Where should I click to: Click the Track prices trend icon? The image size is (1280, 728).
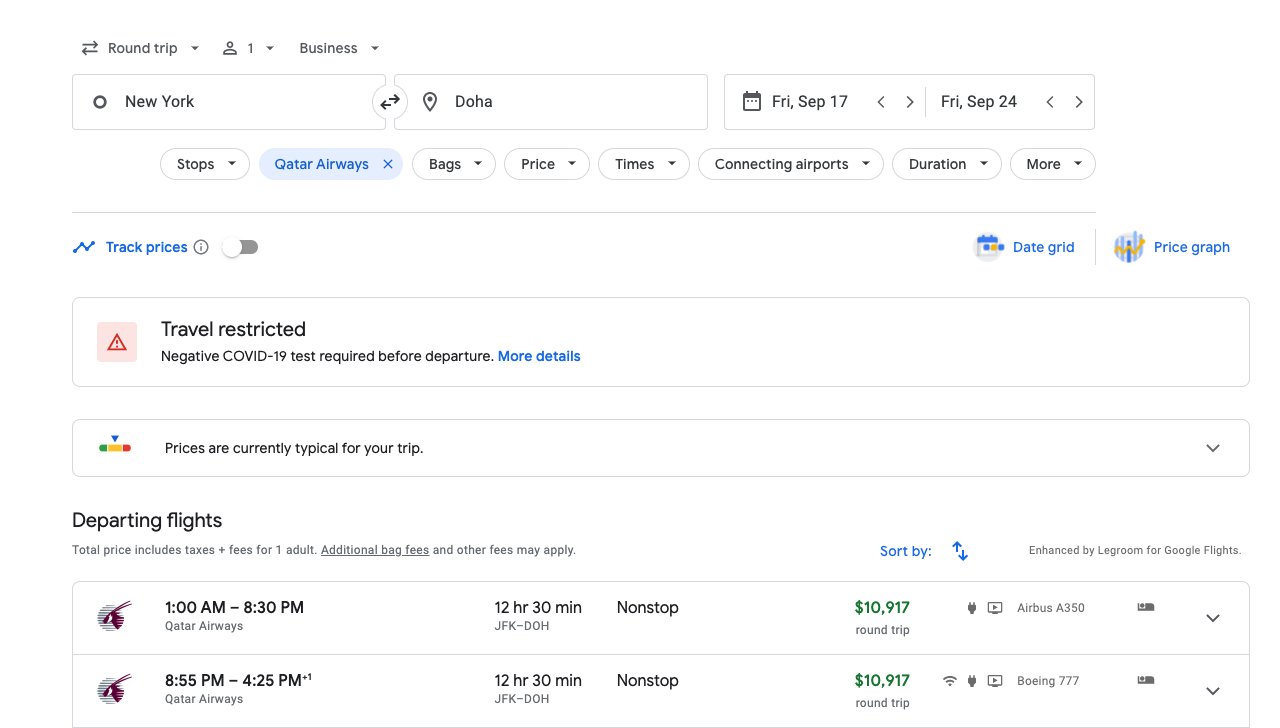point(84,247)
